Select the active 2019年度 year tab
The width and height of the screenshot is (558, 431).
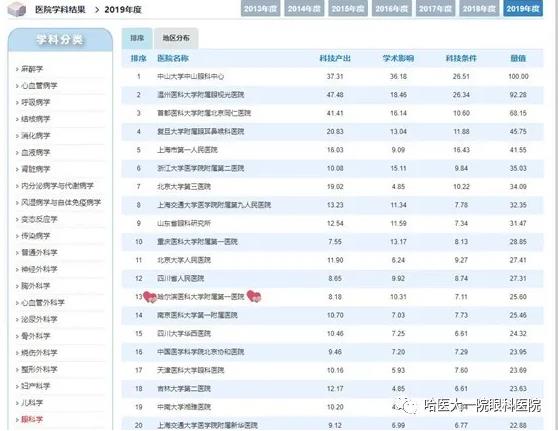point(523,9)
